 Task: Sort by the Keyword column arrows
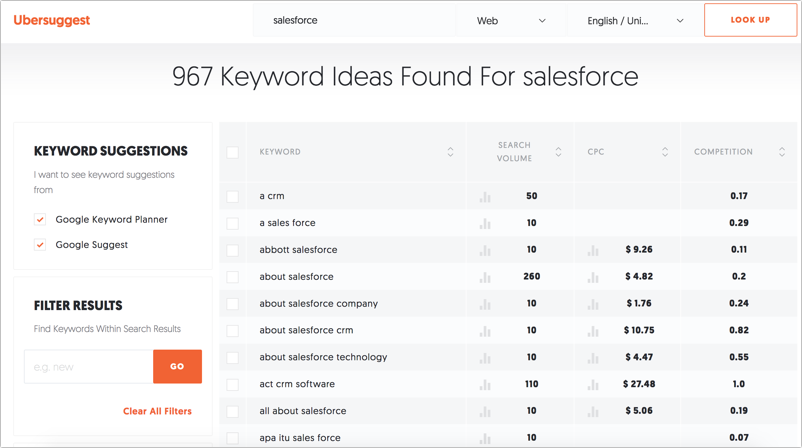[450, 152]
